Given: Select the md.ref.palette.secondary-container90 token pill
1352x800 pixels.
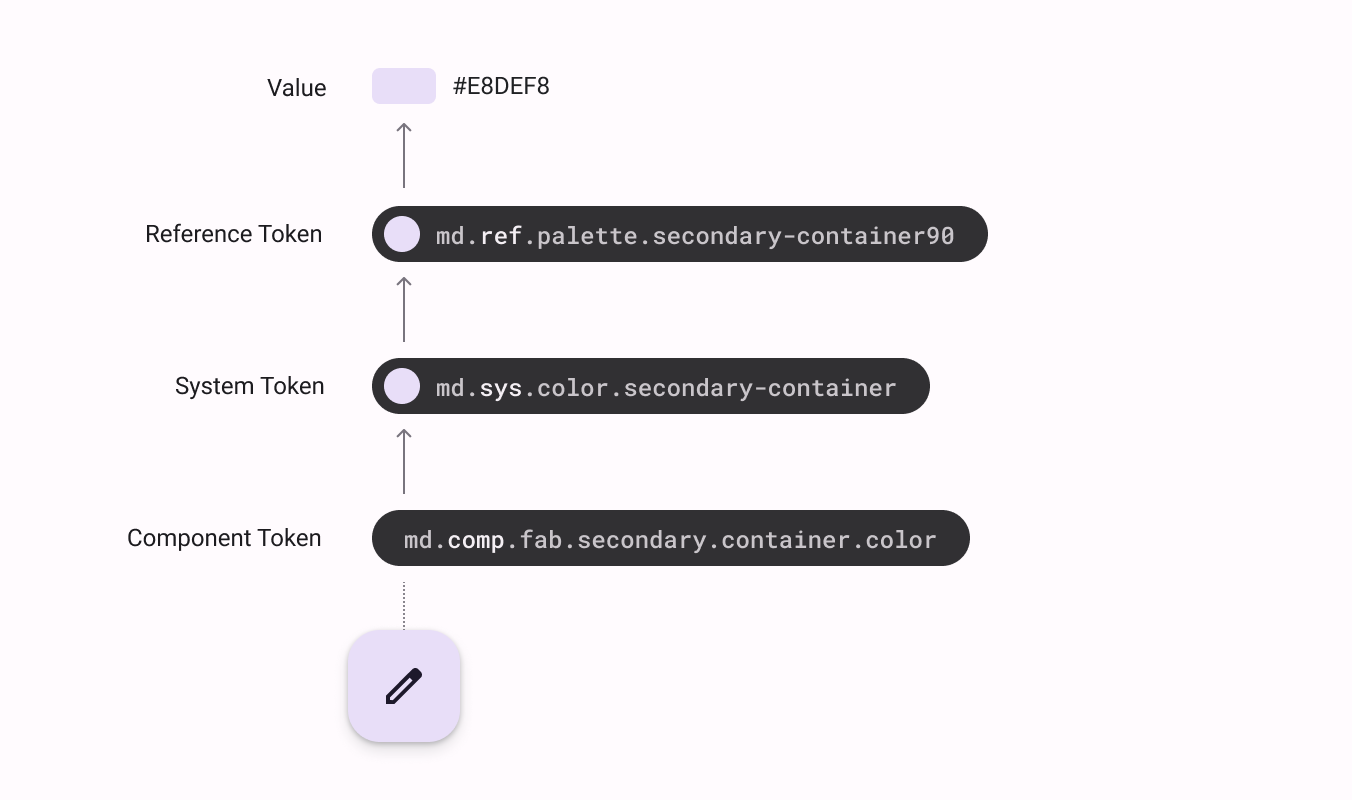Looking at the screenshot, I should pos(680,234).
